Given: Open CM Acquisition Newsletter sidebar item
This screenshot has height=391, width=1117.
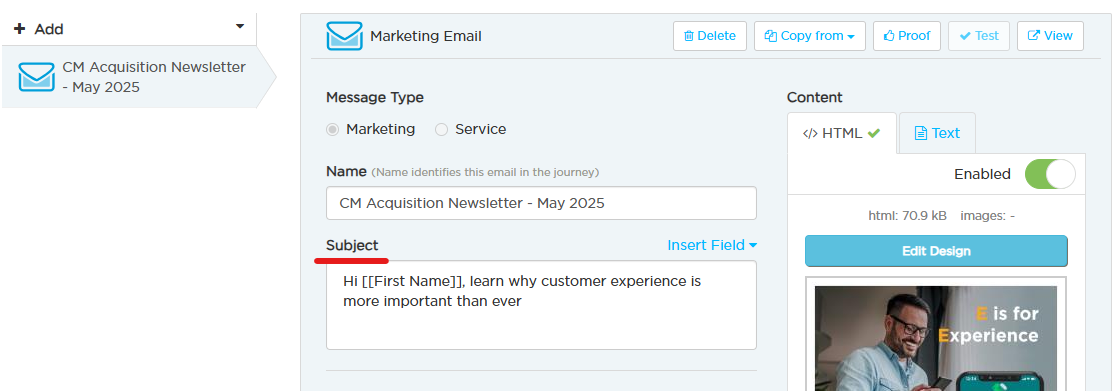Looking at the screenshot, I should point(139,77).
